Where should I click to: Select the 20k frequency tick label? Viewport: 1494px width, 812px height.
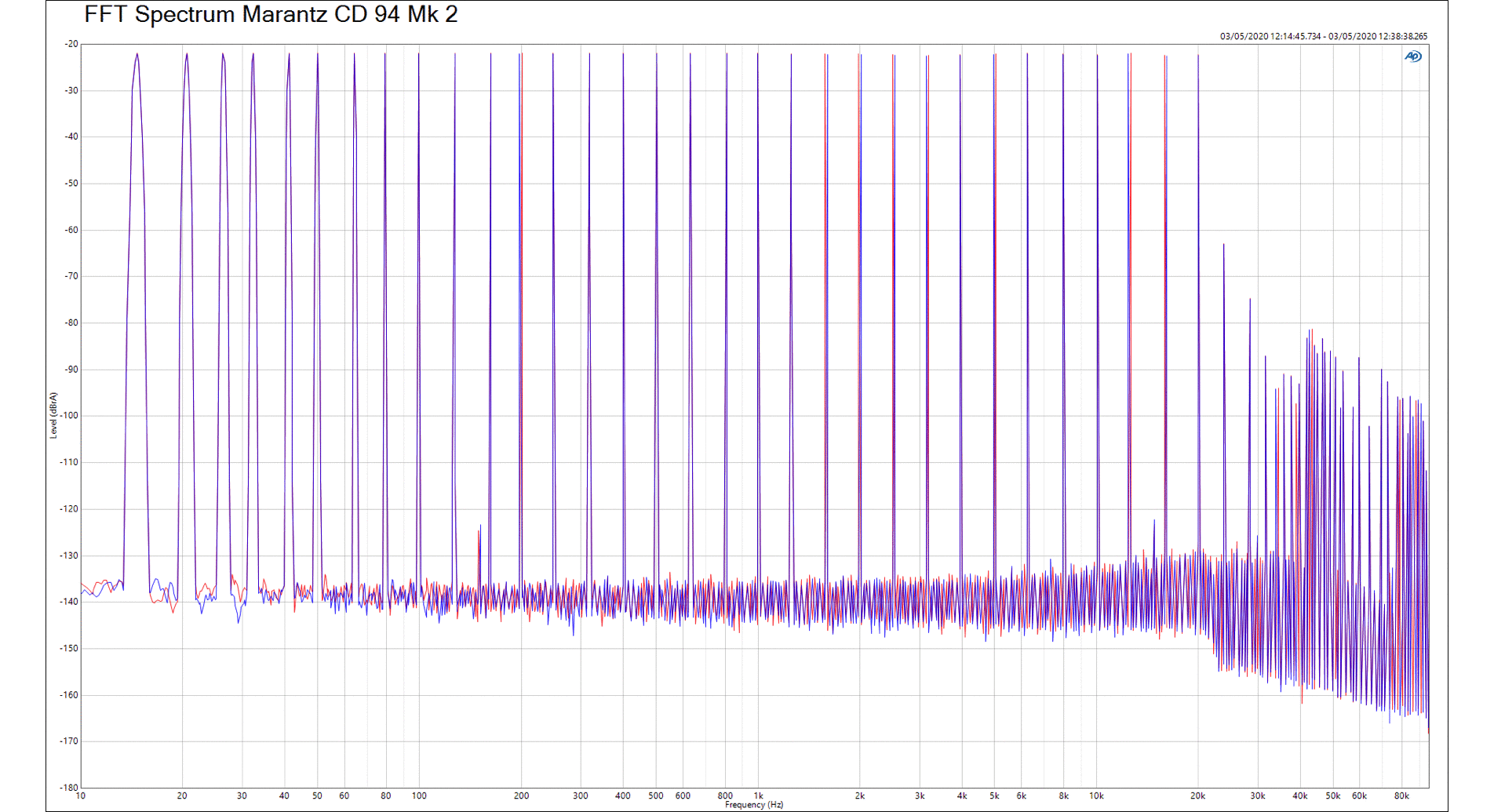coord(1197,796)
